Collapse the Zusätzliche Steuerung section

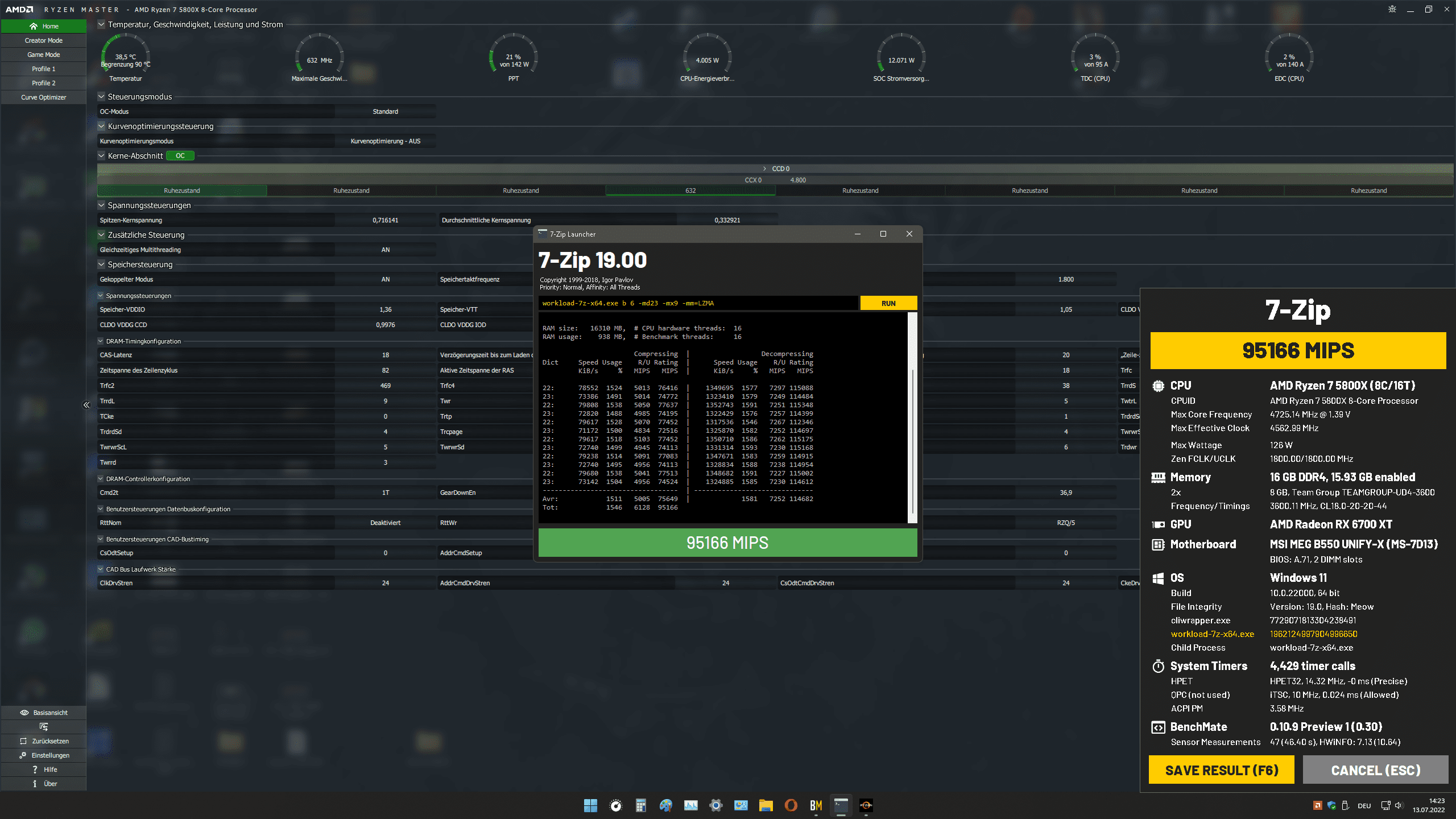coord(101,235)
